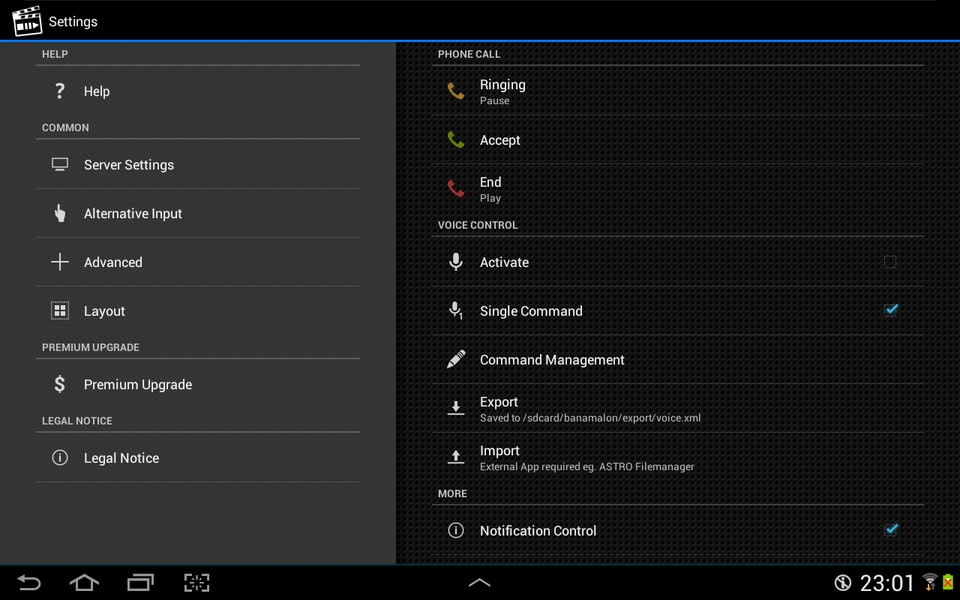Tap the Settings title text
The image size is (960, 600).
73,21
